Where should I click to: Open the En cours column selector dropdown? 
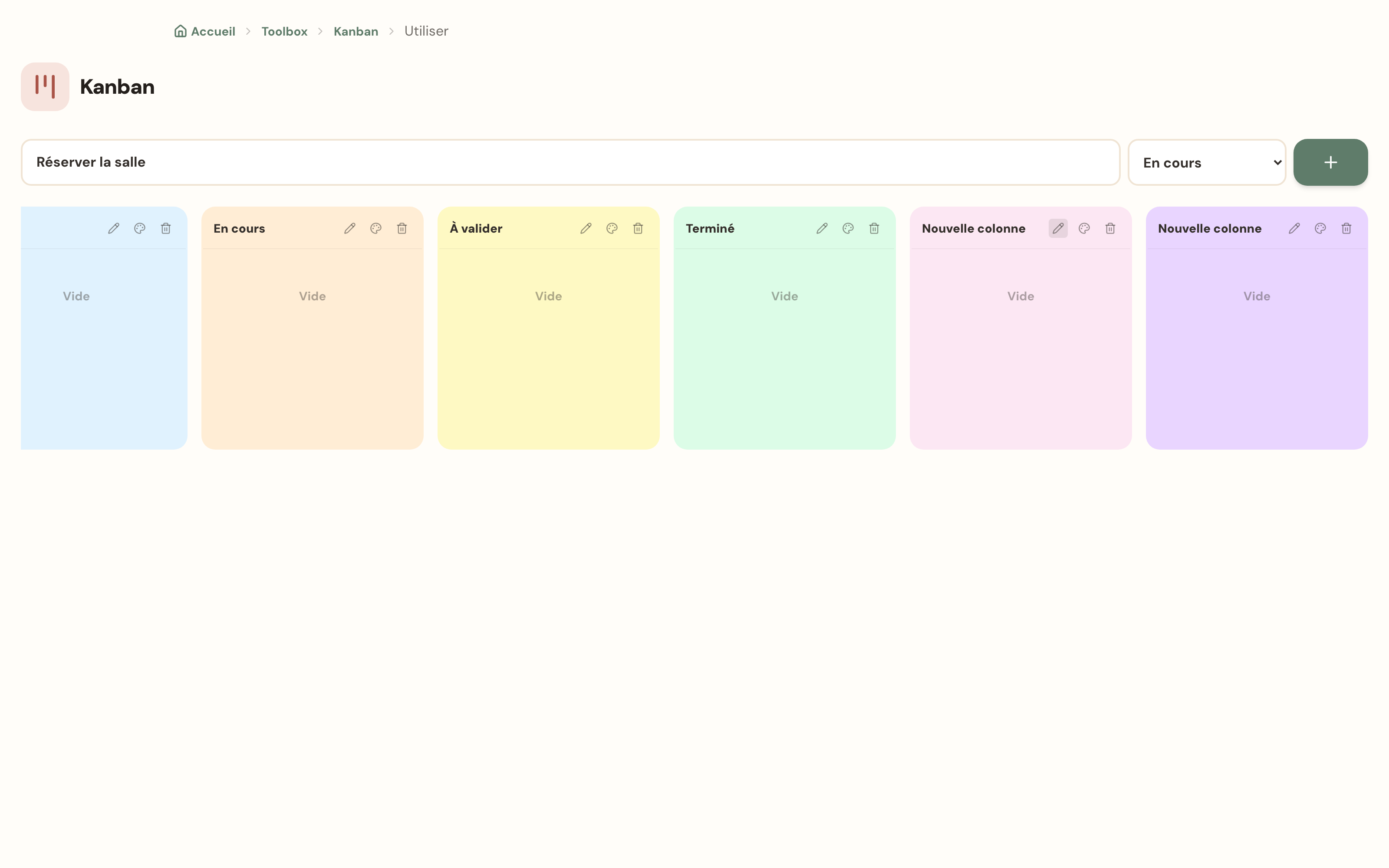click(x=1207, y=162)
